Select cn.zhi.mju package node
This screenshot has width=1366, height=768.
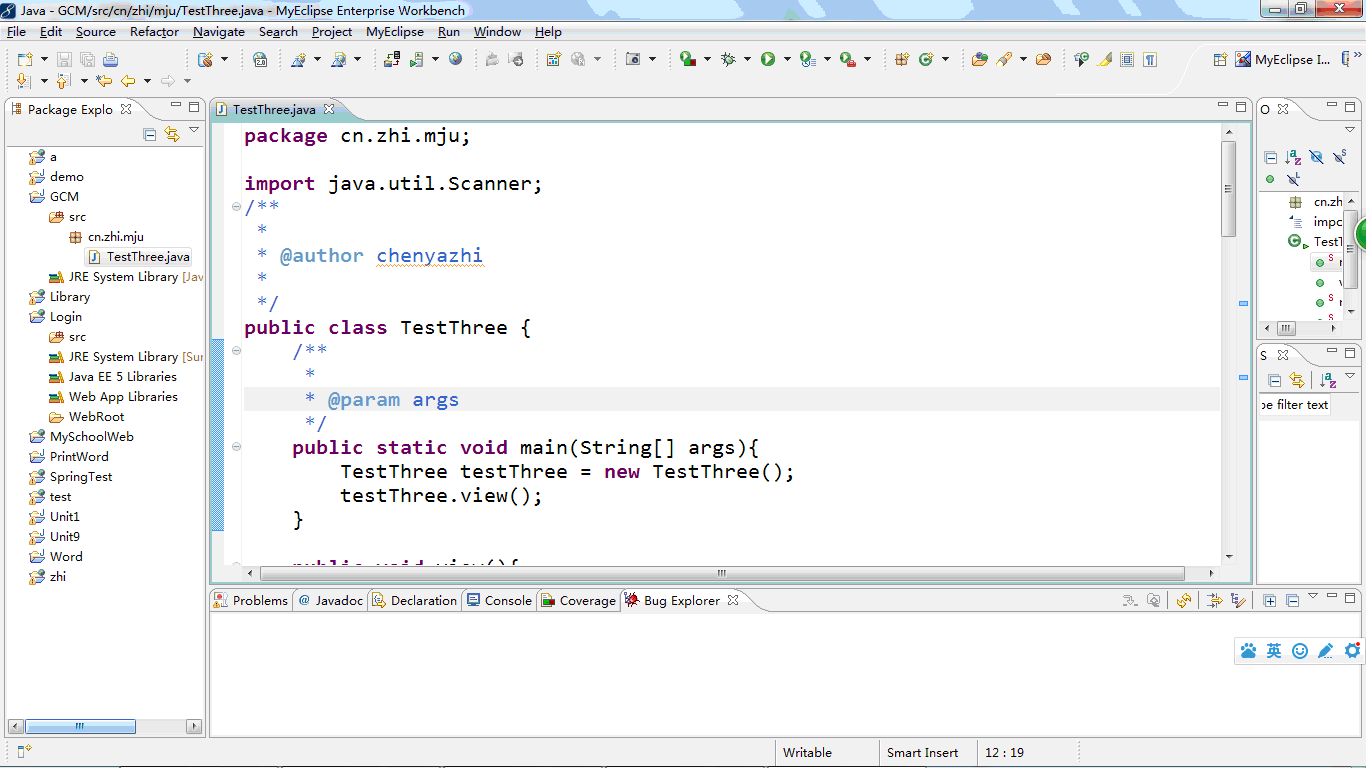[106, 237]
